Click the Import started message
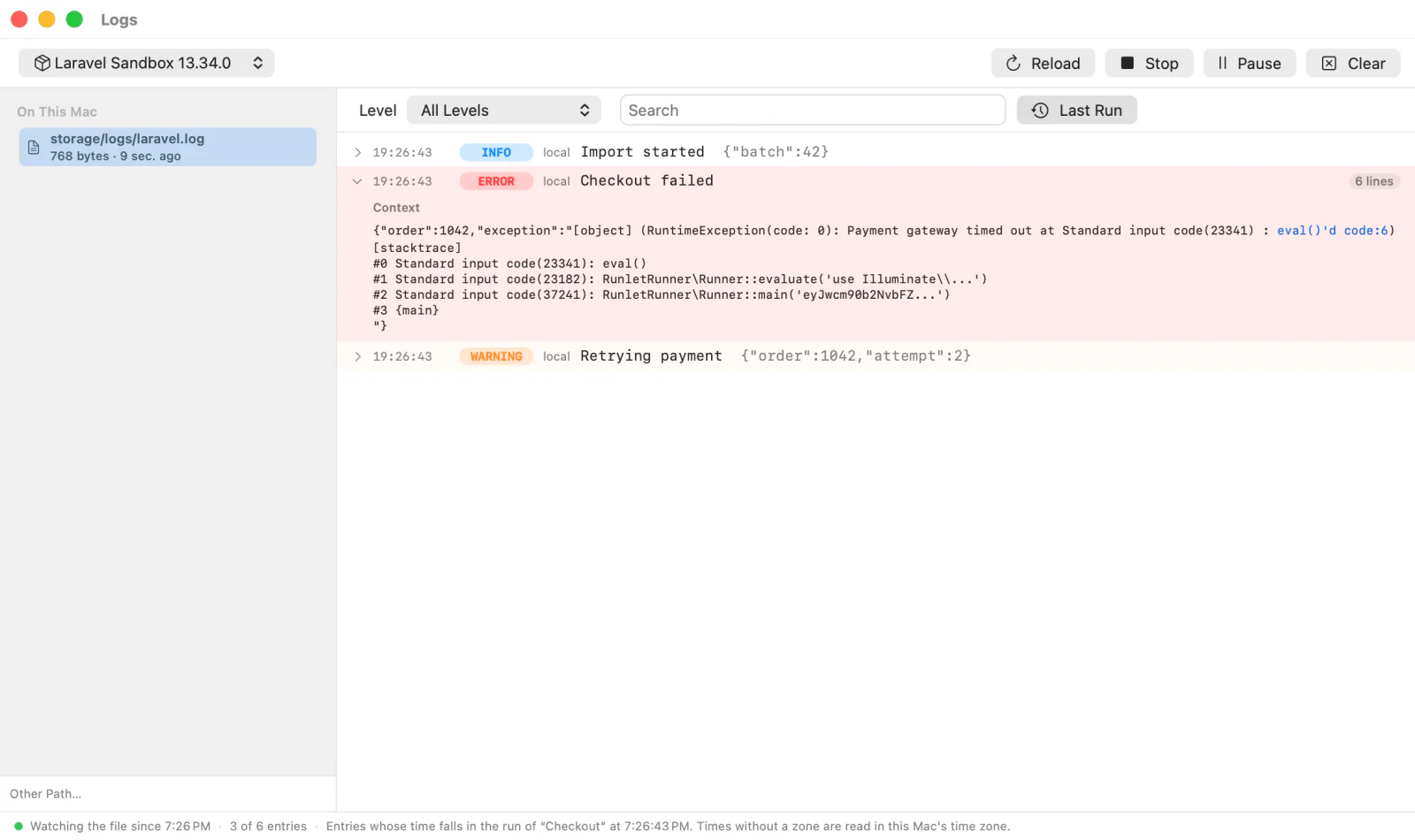The image size is (1415, 840). 642,152
